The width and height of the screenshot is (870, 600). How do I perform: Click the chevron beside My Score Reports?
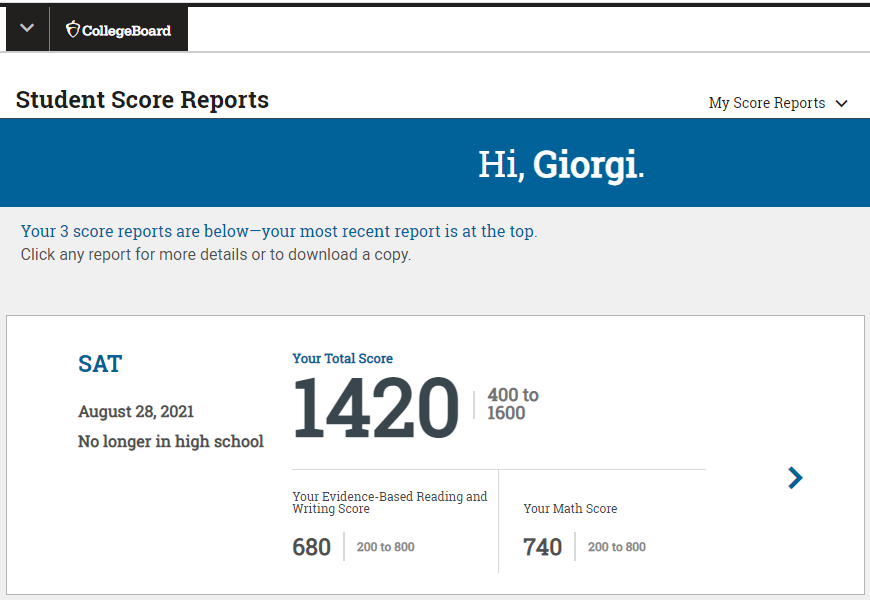841,104
